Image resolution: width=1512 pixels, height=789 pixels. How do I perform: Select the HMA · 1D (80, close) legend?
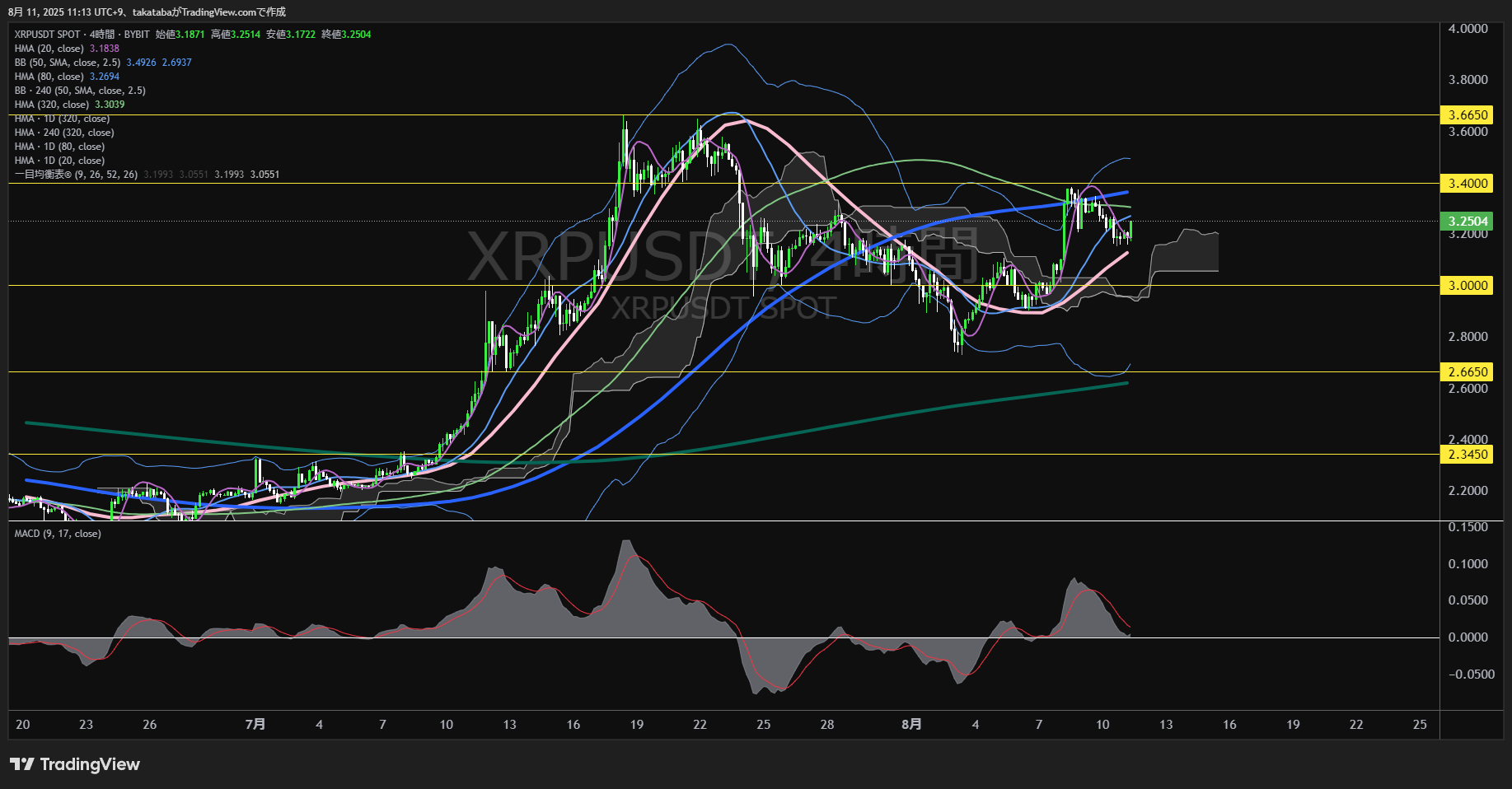59,147
